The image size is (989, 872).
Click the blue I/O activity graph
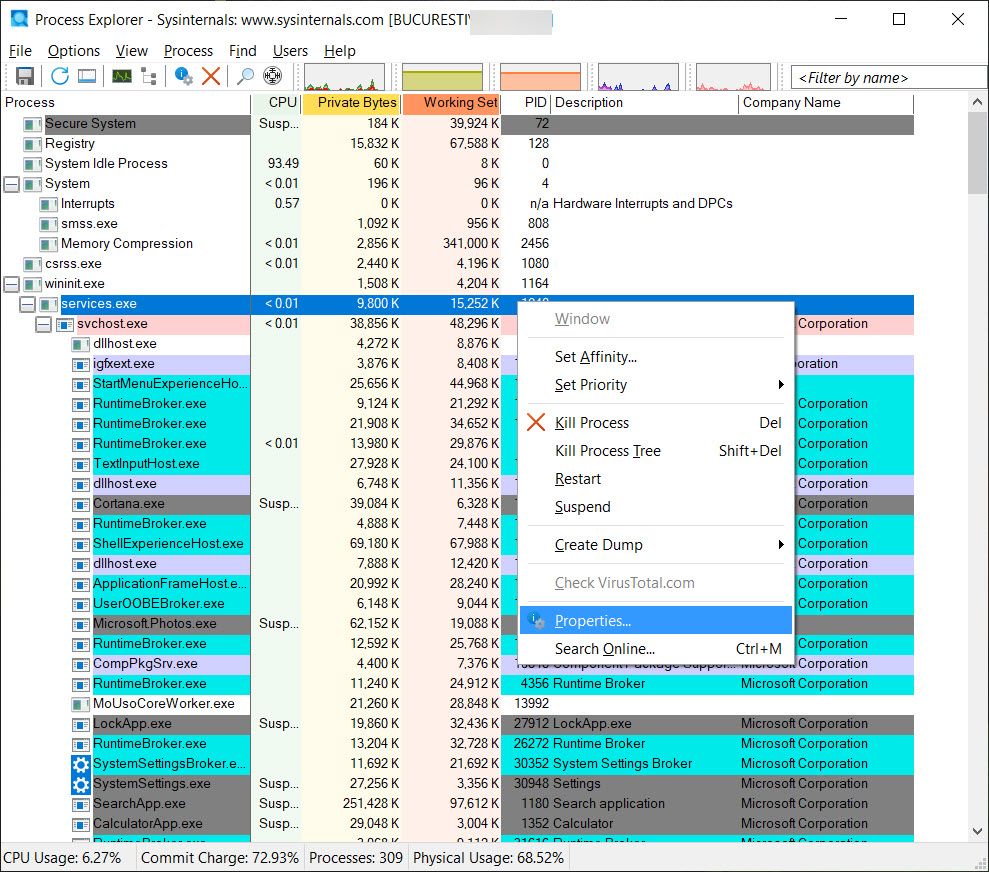coord(638,77)
